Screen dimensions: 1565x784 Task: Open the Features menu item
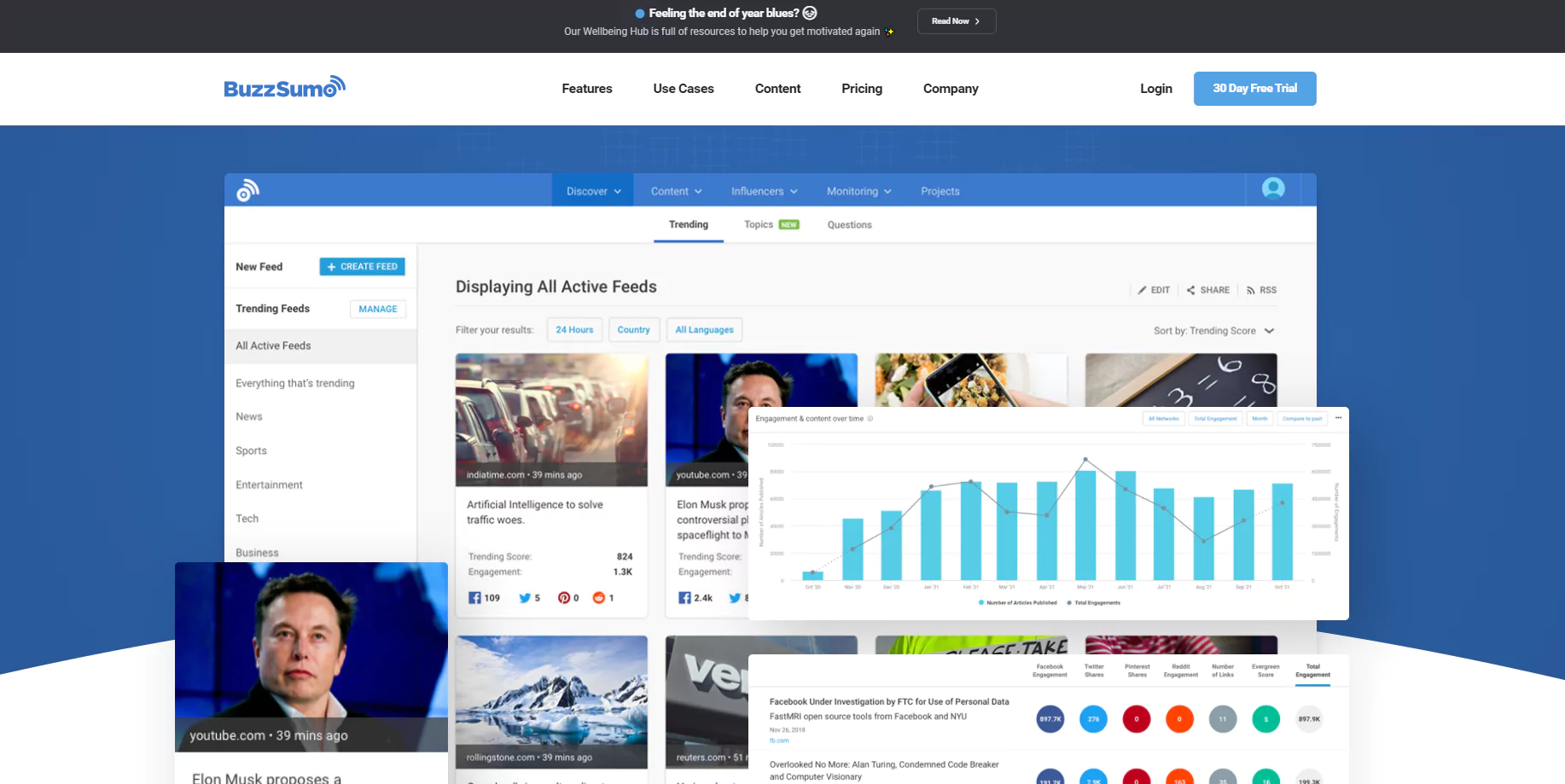[587, 89]
